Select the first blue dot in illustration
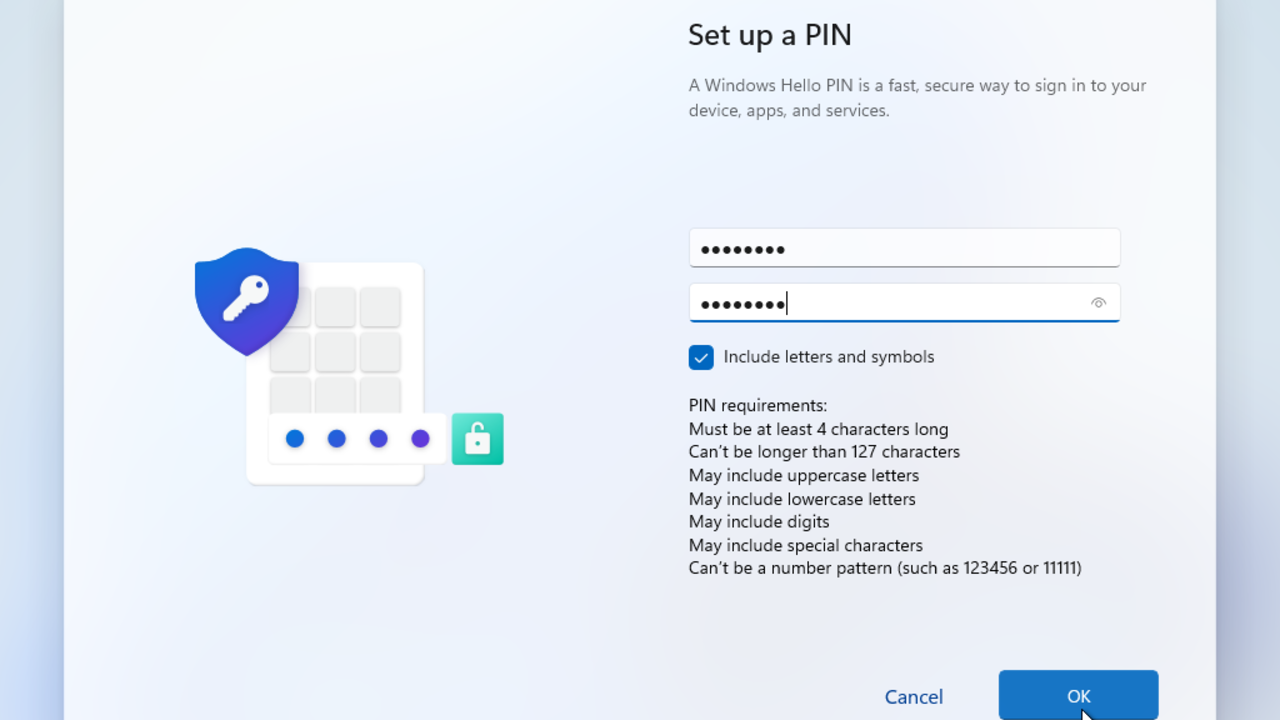The height and width of the screenshot is (720, 1280). [295, 438]
